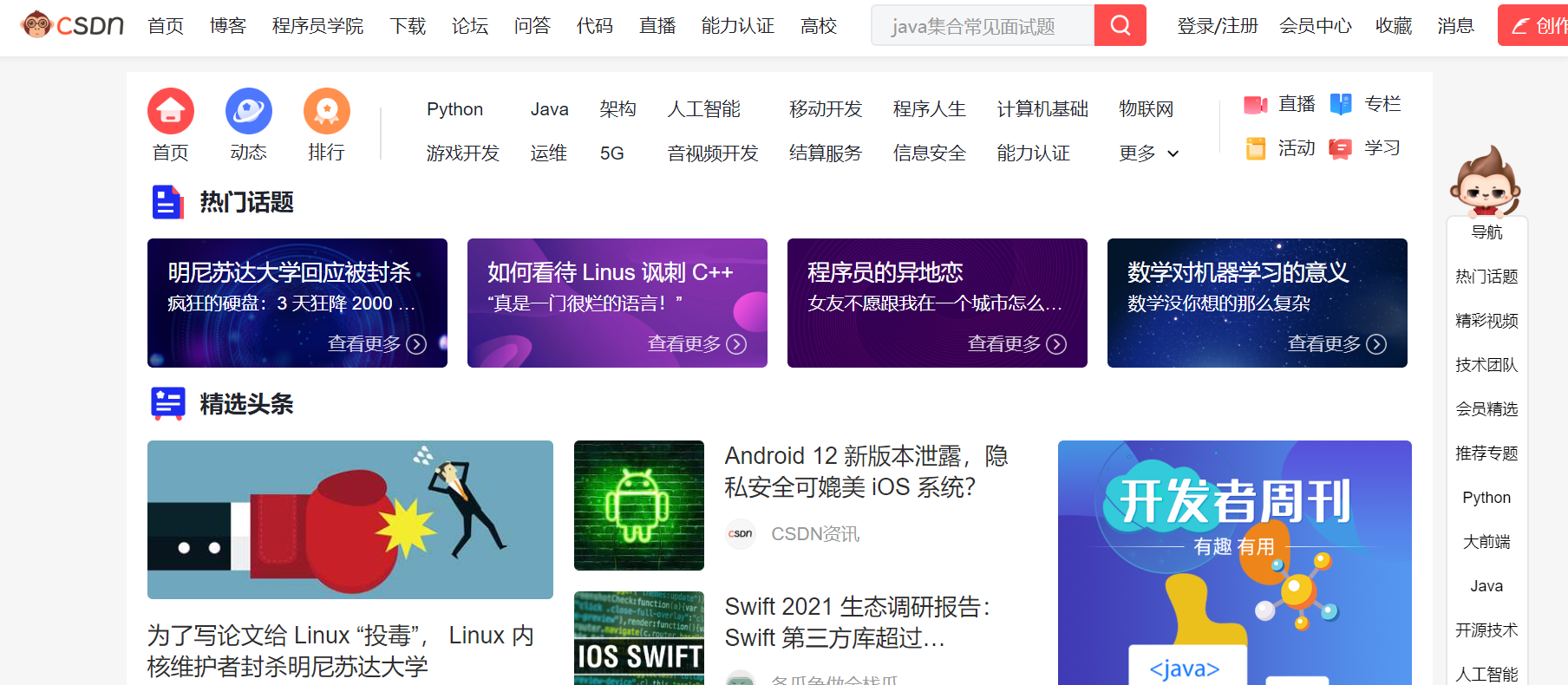Screen dimensions: 1568x685
Task: Jump to 精彩视频 in side navigation
Action: 1486,321
